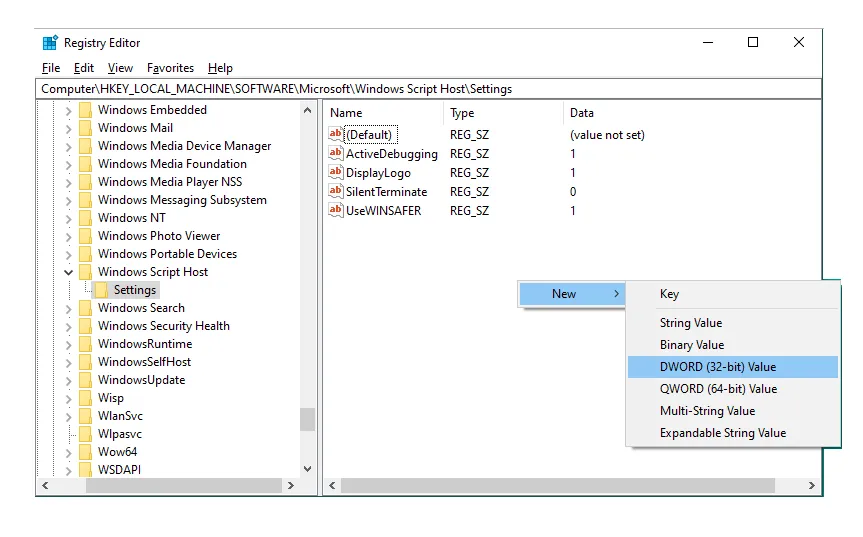This screenshot has height=537, width=863.
Task: Click the Windows NT folder icon
Action: (x=85, y=218)
